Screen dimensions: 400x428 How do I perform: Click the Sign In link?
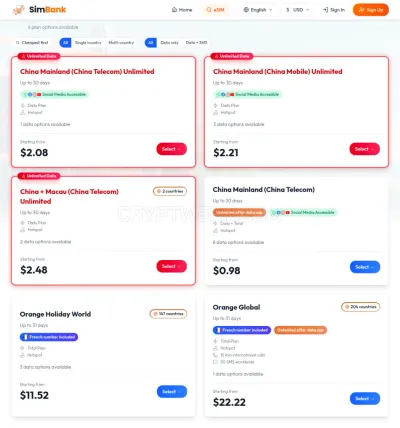click(334, 10)
